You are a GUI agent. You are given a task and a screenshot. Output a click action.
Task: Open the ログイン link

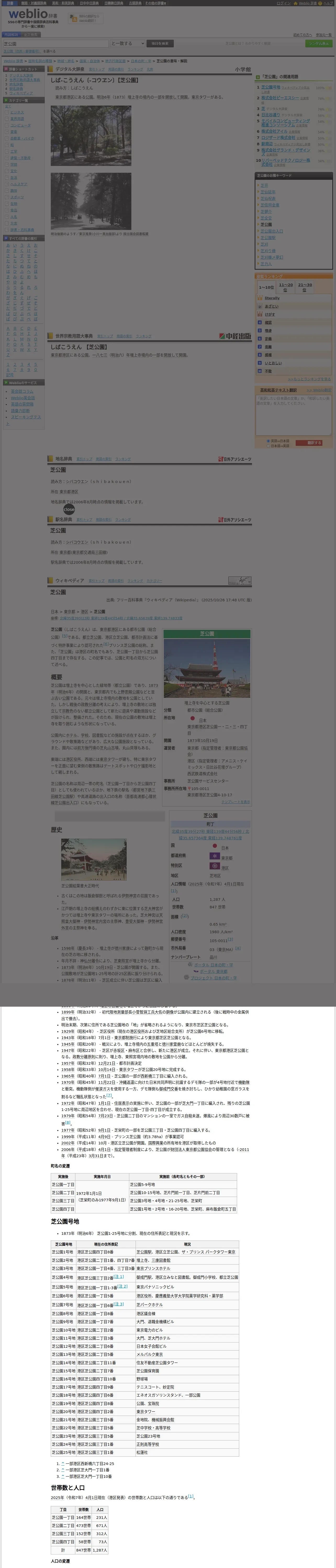point(284,3)
